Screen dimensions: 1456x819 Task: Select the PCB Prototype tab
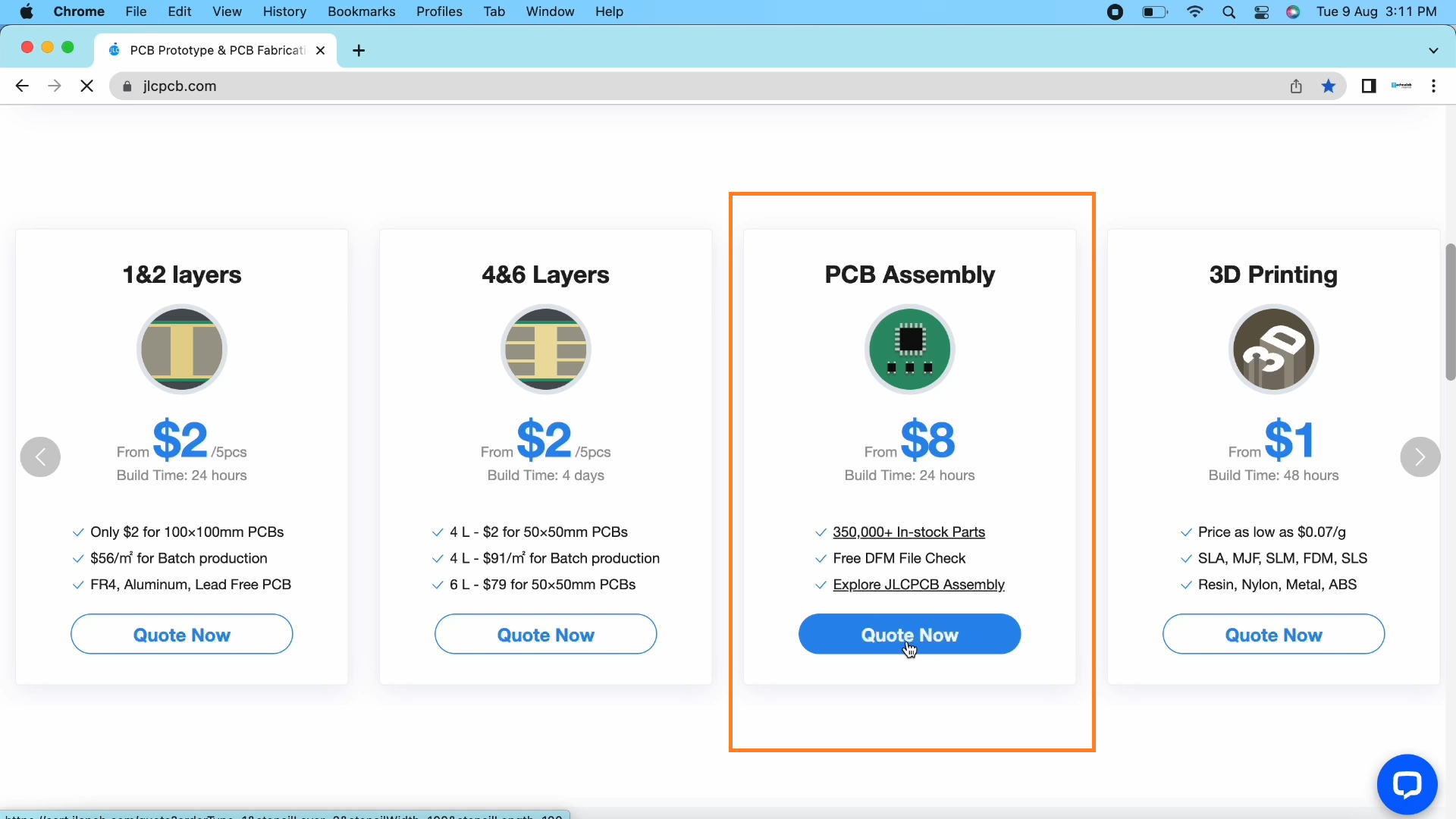coord(216,50)
